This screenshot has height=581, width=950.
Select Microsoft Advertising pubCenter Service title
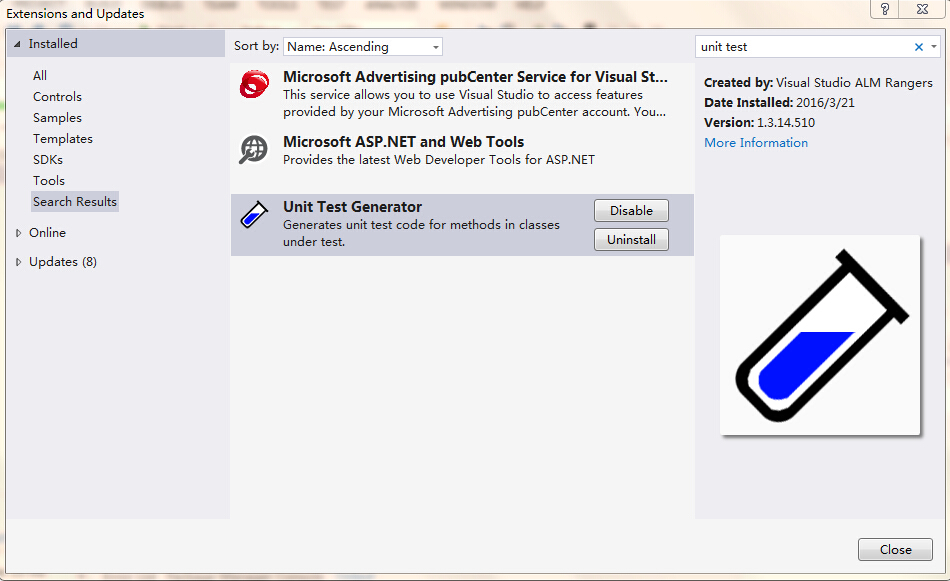(x=475, y=77)
